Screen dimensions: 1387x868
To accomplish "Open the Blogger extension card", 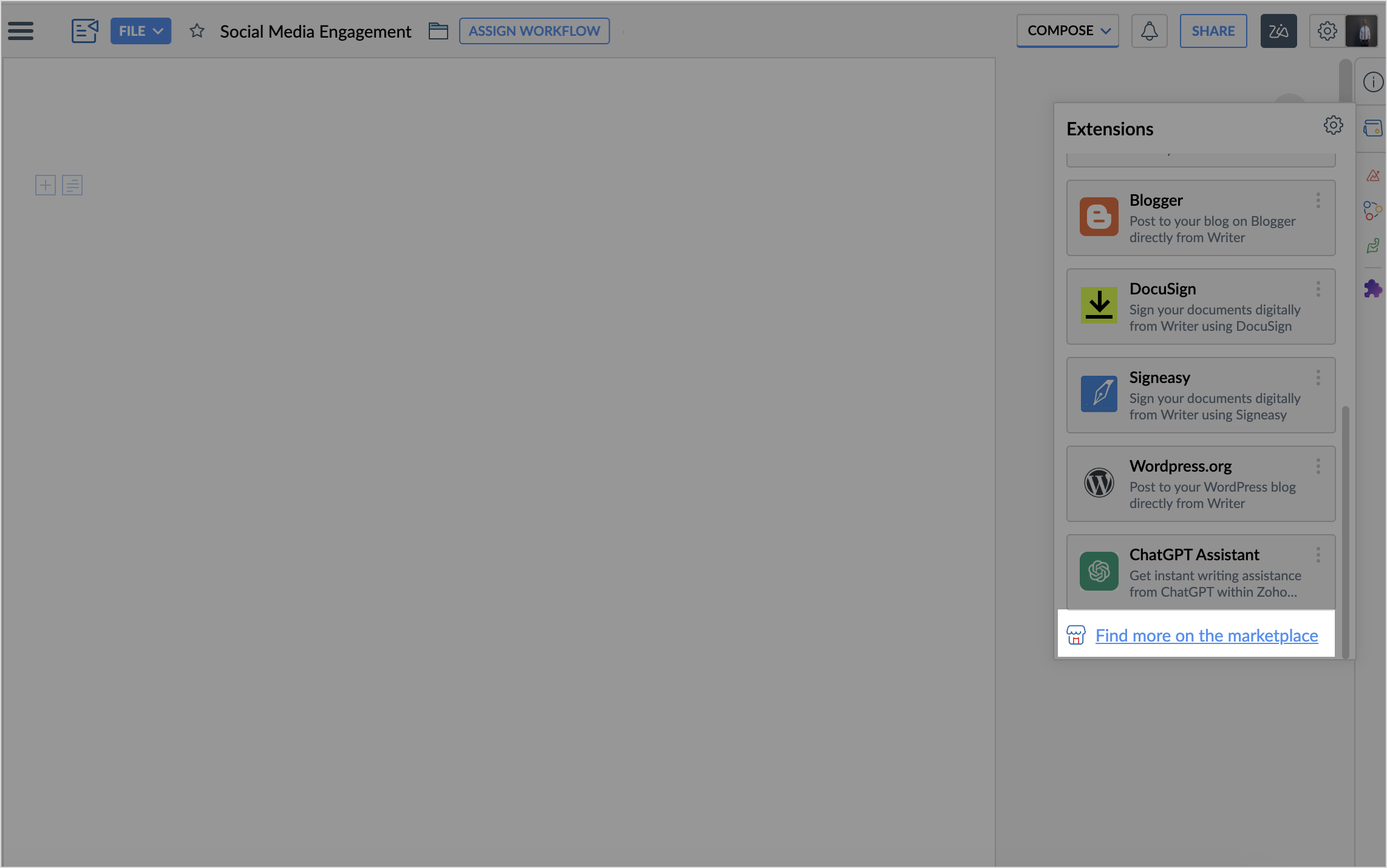I will (x=1201, y=218).
